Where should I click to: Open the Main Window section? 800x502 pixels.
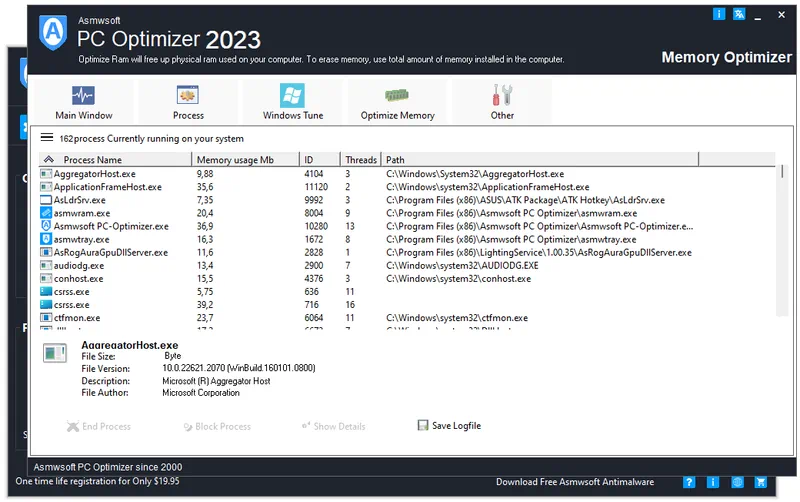[84, 102]
